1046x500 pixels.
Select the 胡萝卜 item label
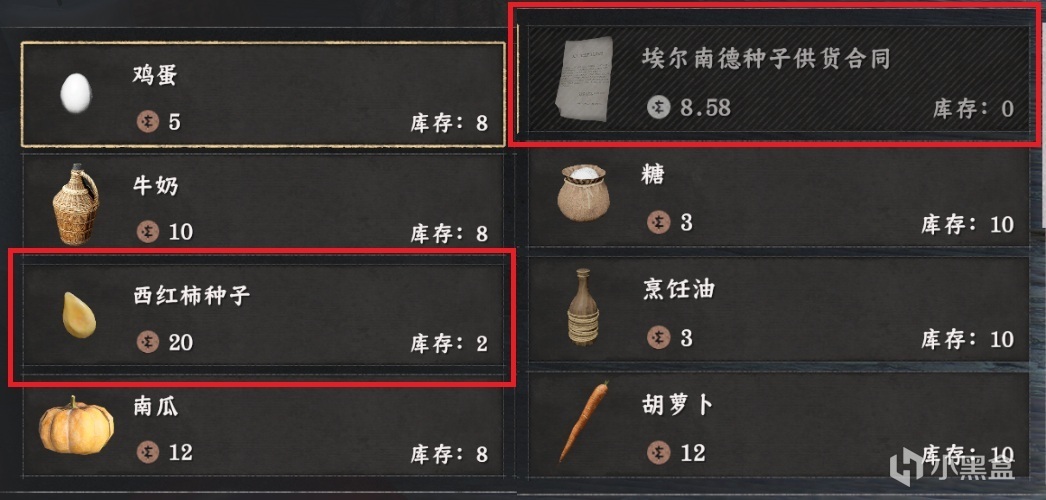coord(678,404)
